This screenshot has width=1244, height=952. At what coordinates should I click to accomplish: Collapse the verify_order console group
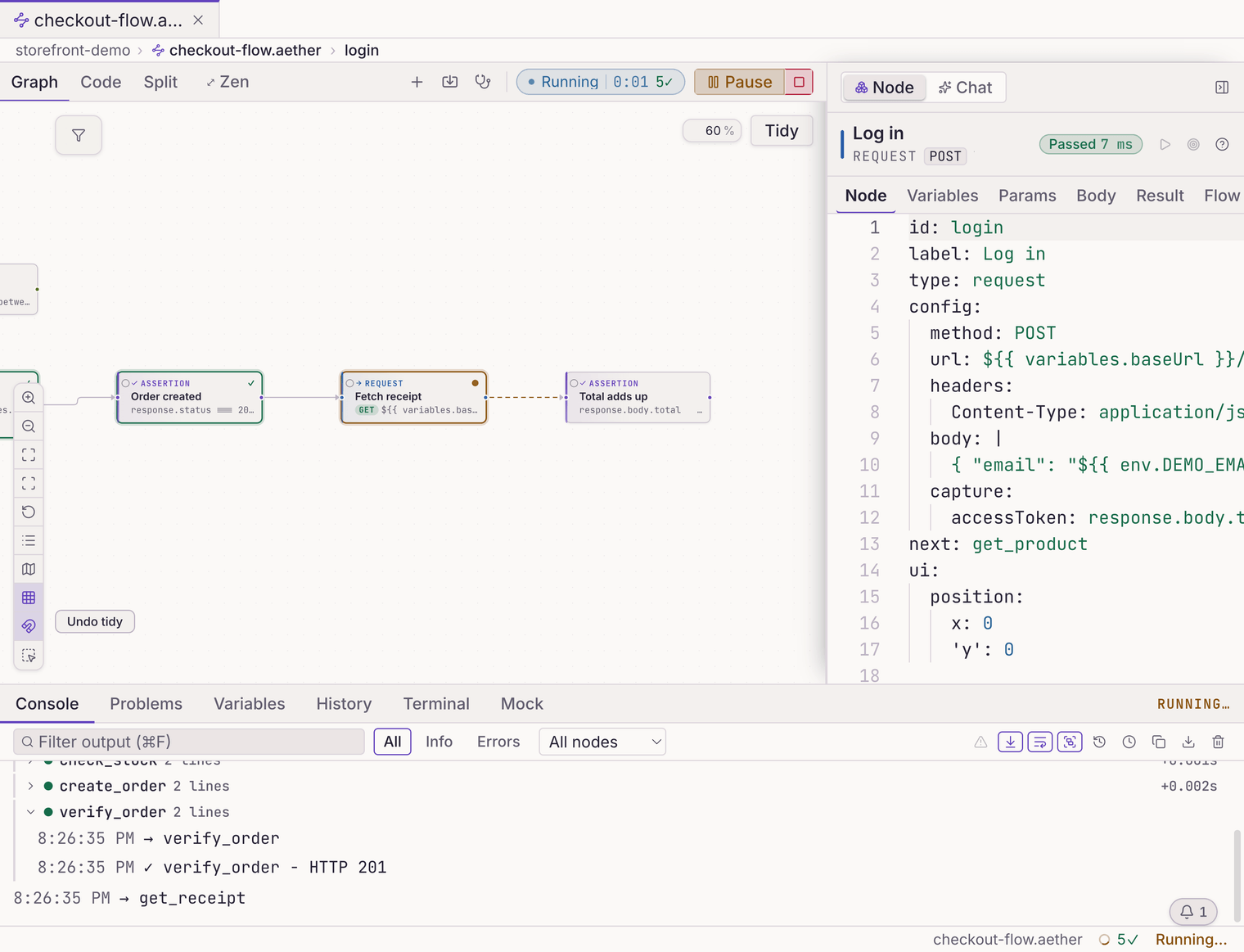[x=30, y=812]
